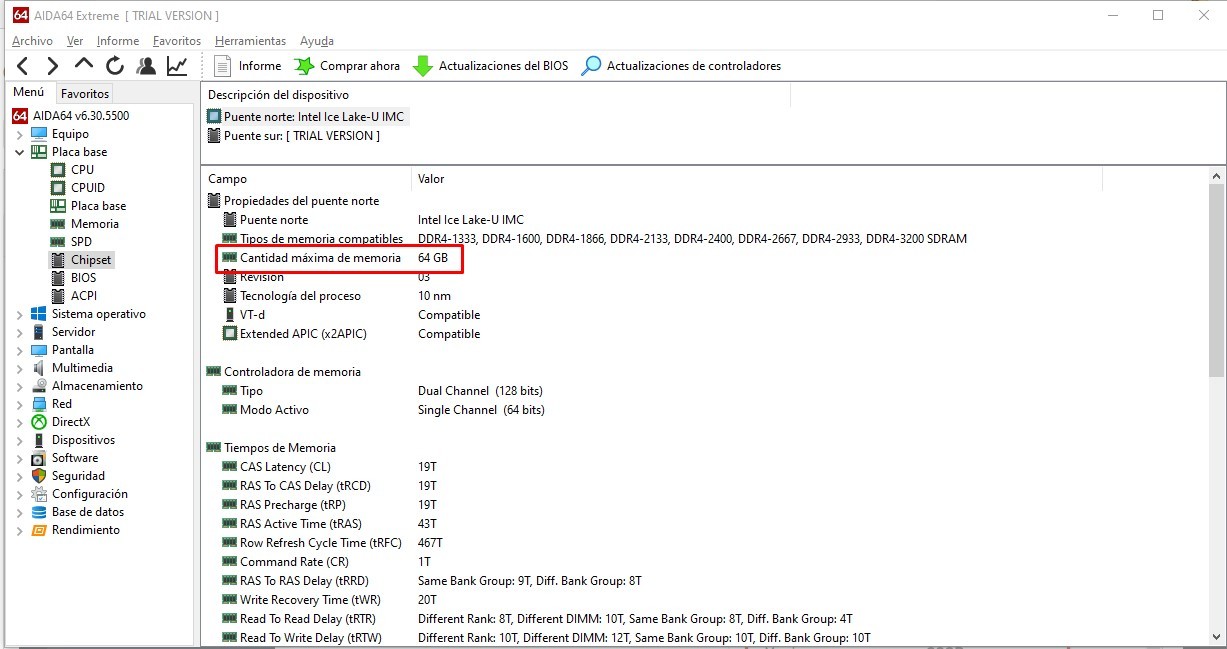The height and width of the screenshot is (649, 1227).
Task: Expand the Sistema operativo node
Action: click(20, 314)
